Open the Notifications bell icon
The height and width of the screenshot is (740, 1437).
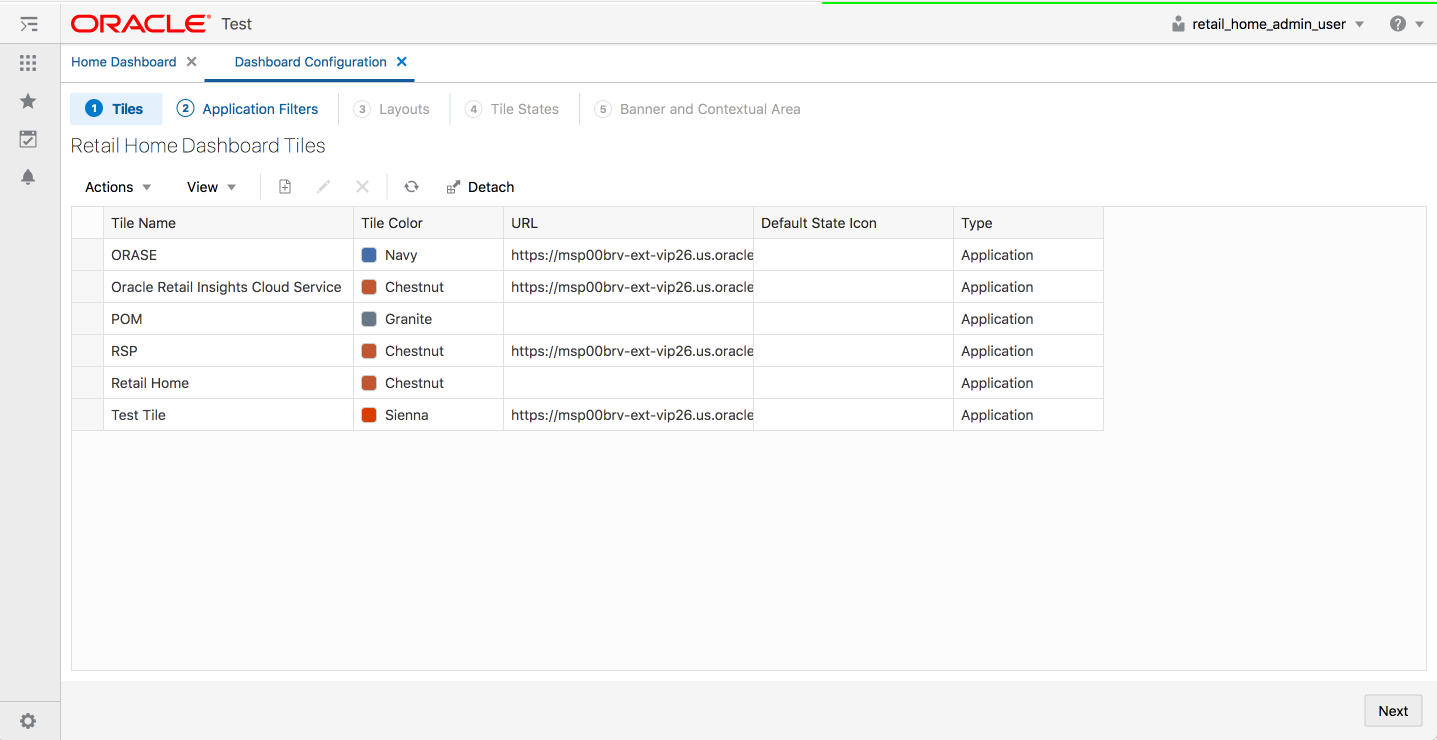(28, 177)
